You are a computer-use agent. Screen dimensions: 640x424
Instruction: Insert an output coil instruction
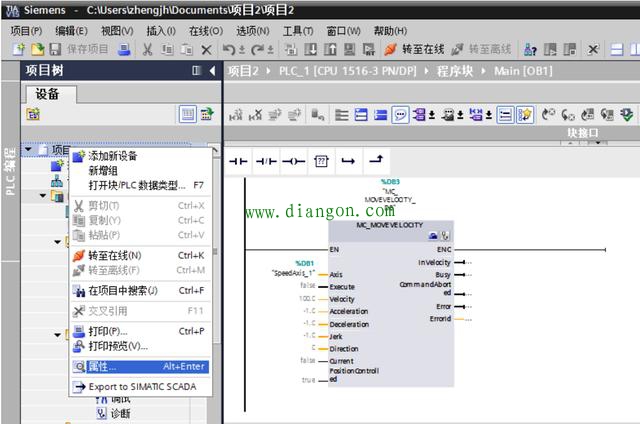[293, 160]
